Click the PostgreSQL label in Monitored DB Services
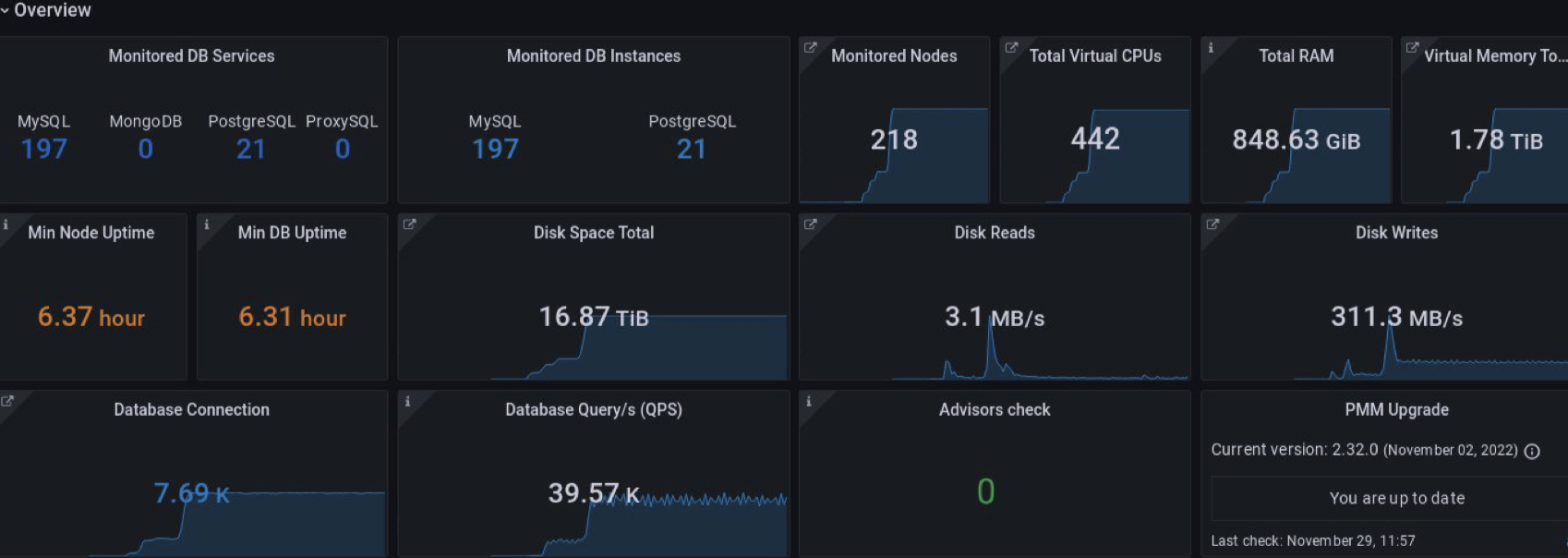Image resolution: width=1568 pixels, height=558 pixels. (x=251, y=121)
